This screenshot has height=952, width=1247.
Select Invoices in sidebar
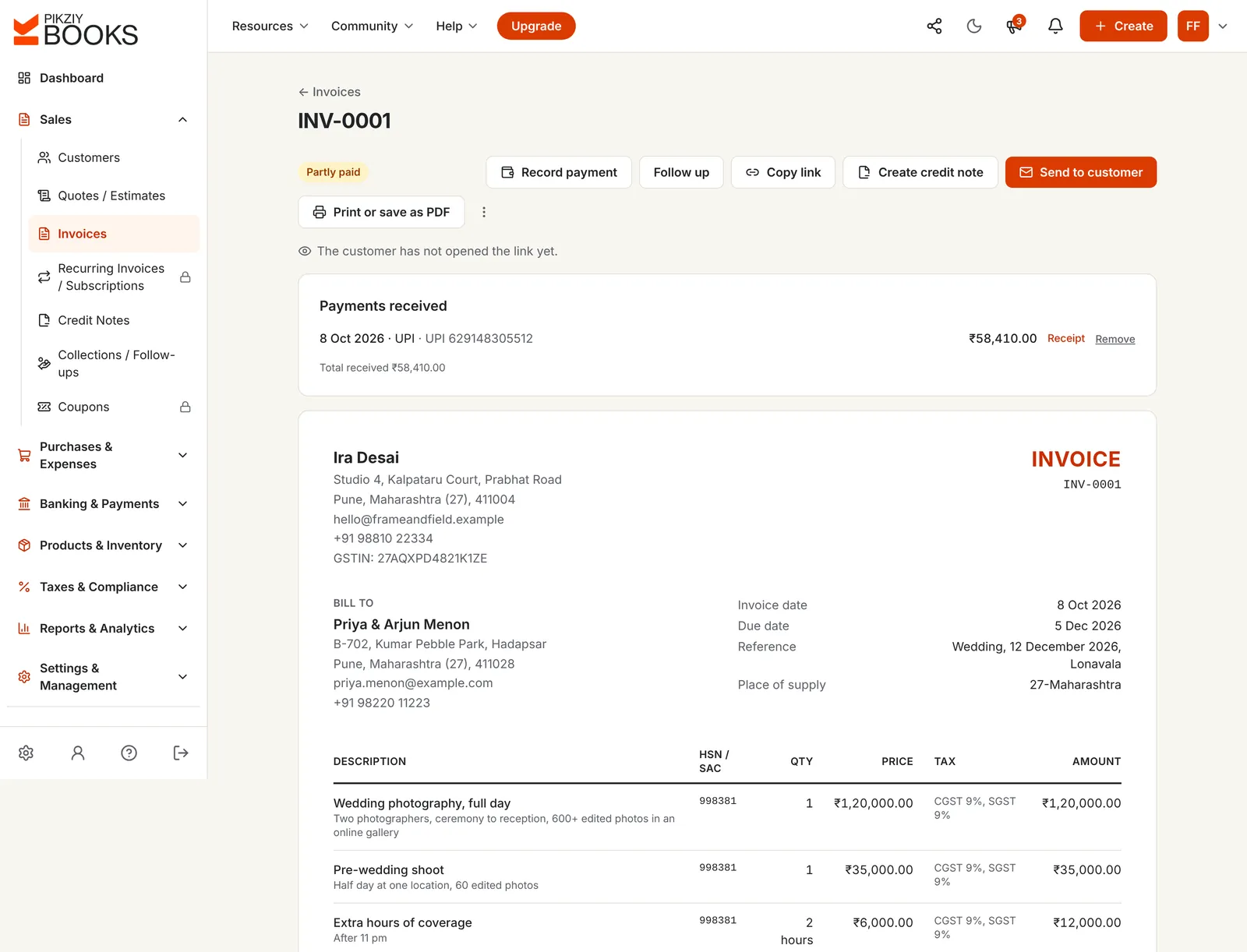[x=114, y=234]
